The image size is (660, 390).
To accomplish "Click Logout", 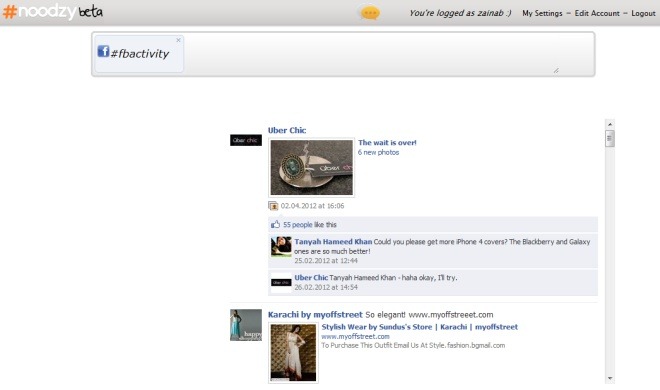I will 643,13.
